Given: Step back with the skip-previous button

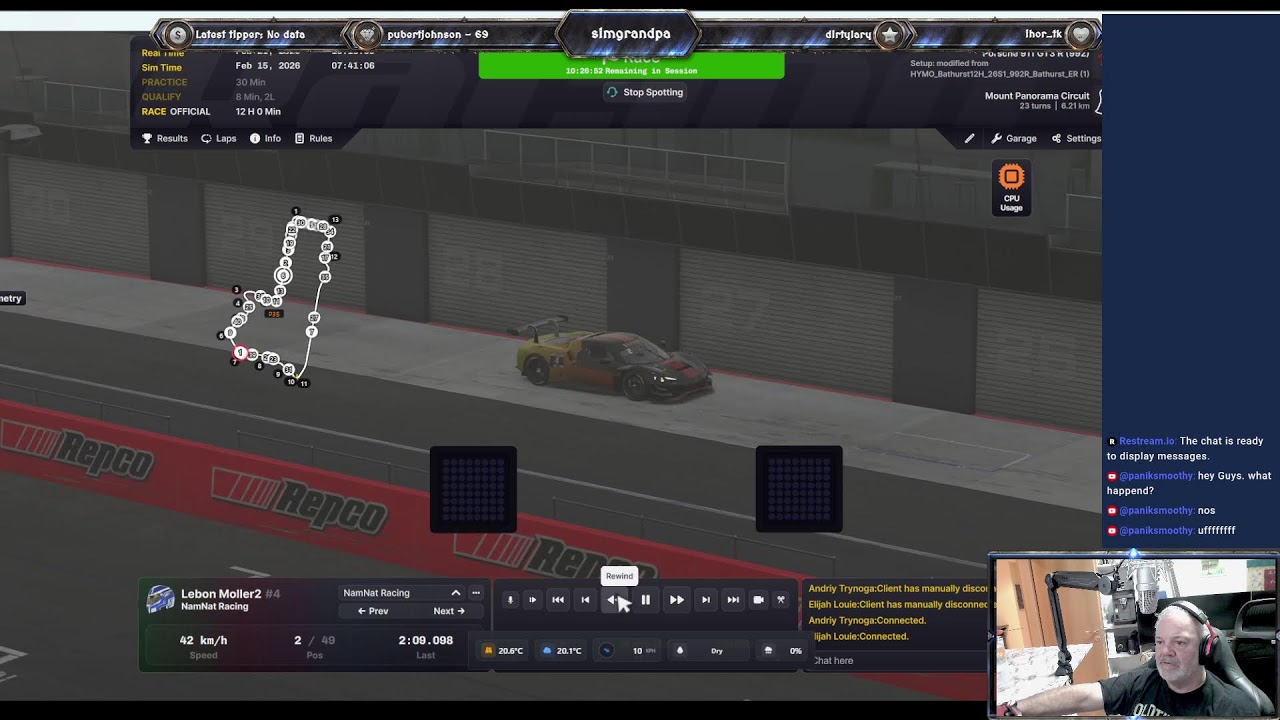Looking at the screenshot, I should [585, 600].
